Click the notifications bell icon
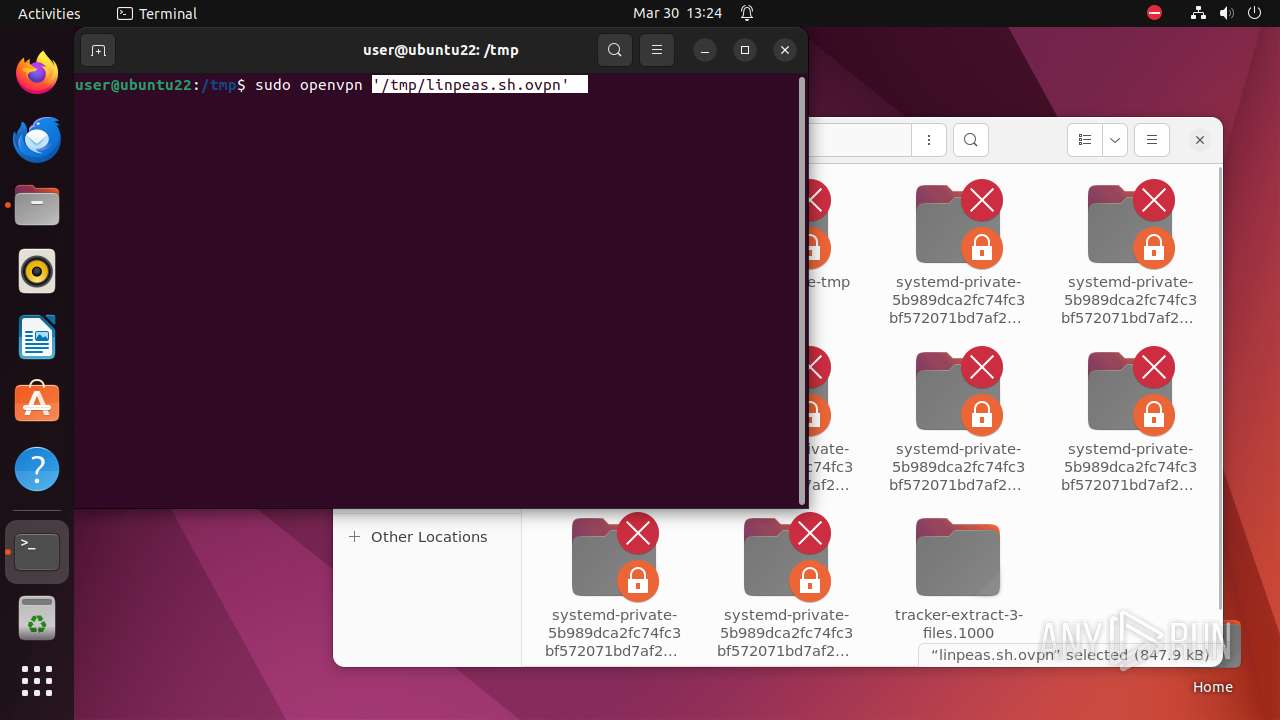This screenshot has height=720, width=1280. pyautogui.click(x=747, y=13)
